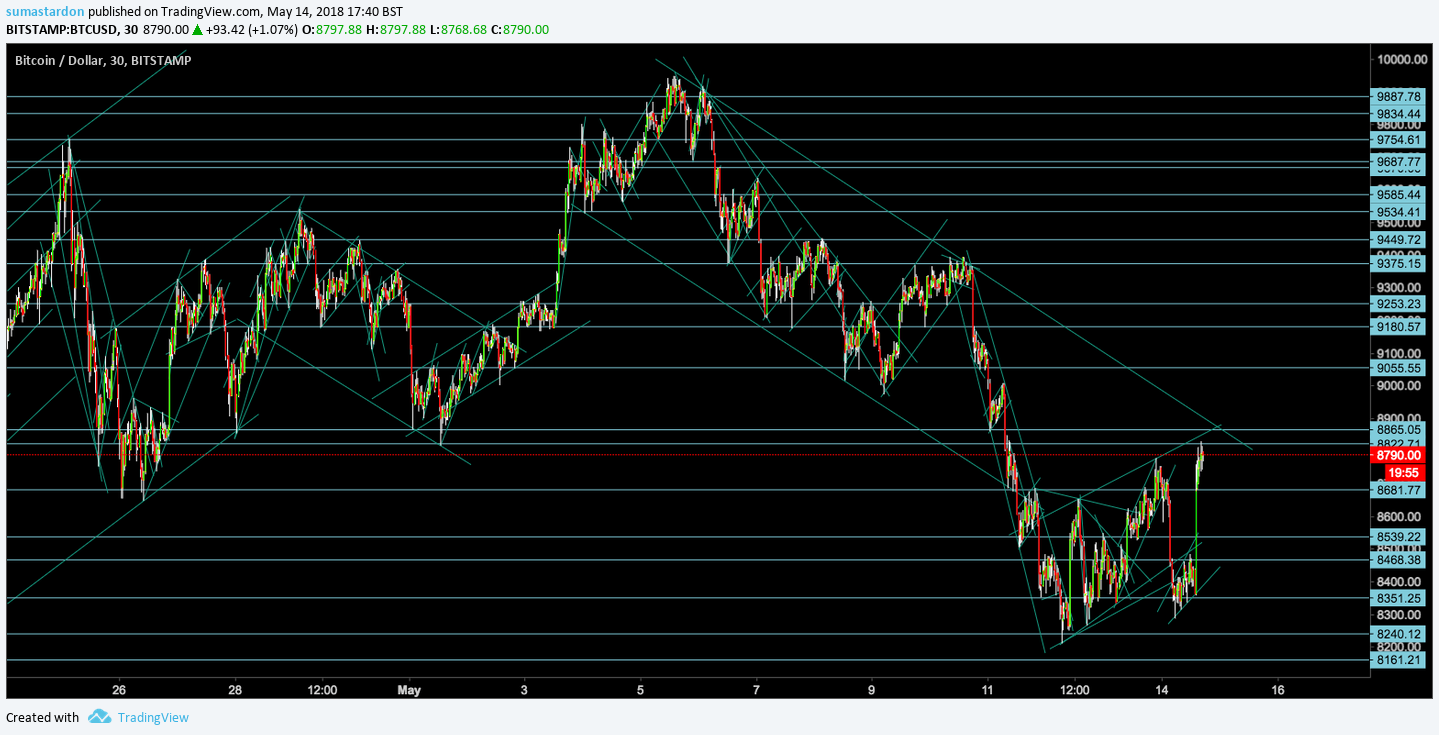
Task: Select the 9055.55 price label
Action: pyautogui.click(x=1398, y=368)
